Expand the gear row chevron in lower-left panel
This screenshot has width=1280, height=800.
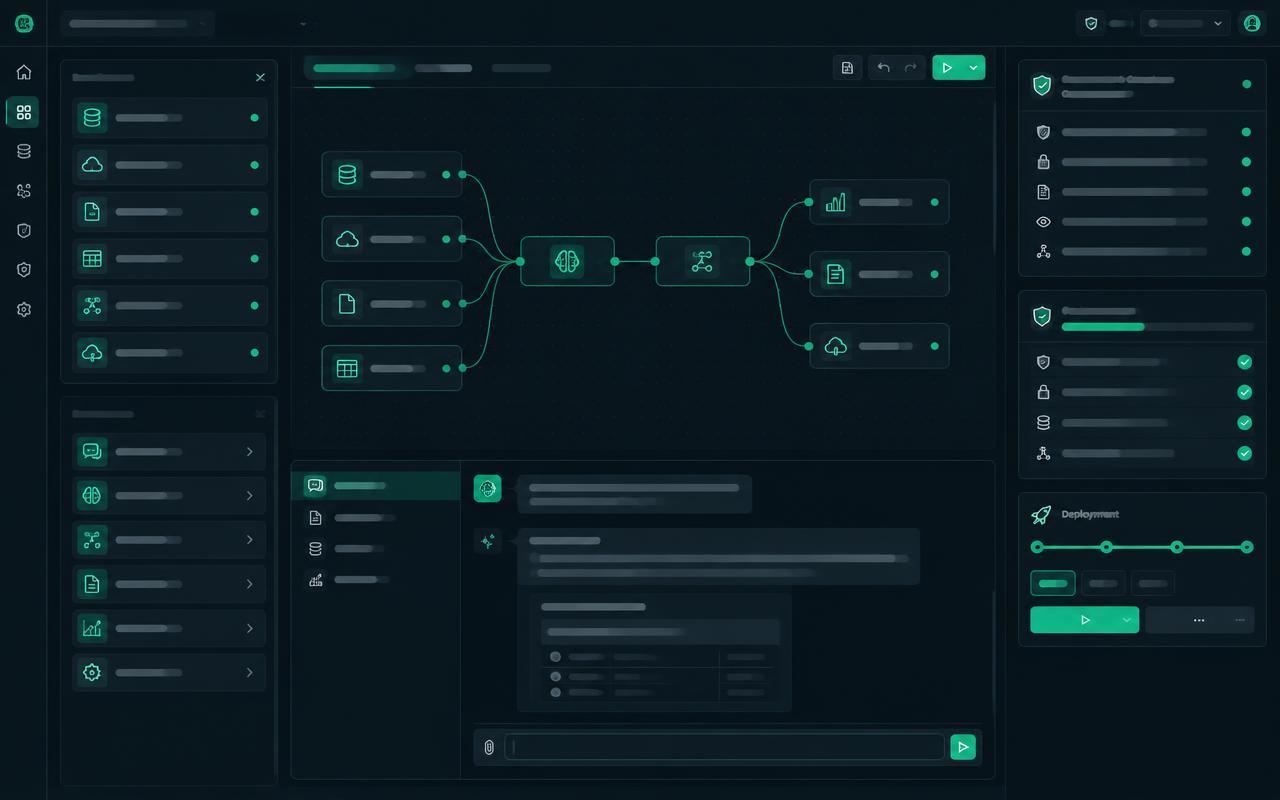point(249,673)
